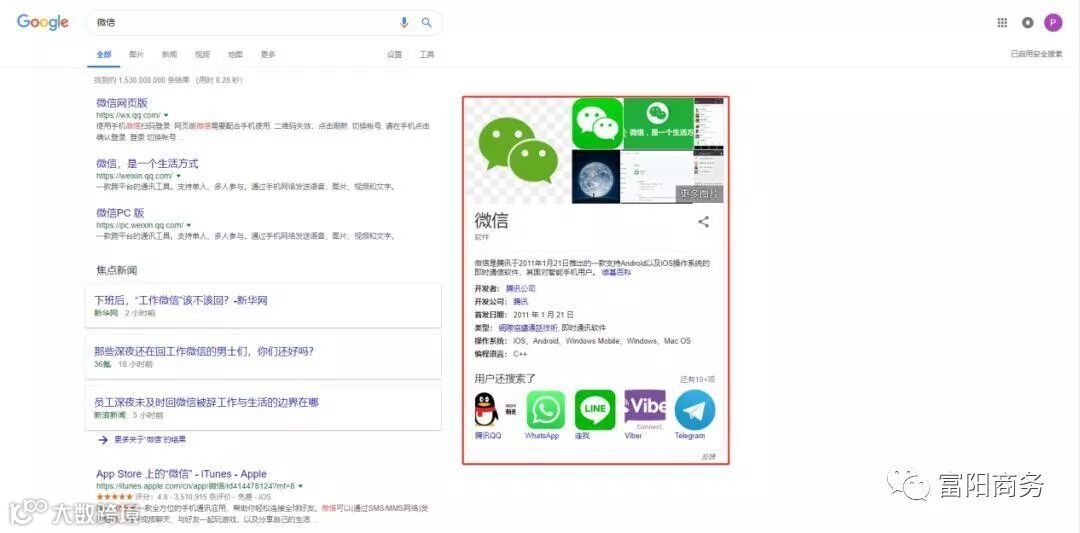Select the 全部 tab

[103, 54]
